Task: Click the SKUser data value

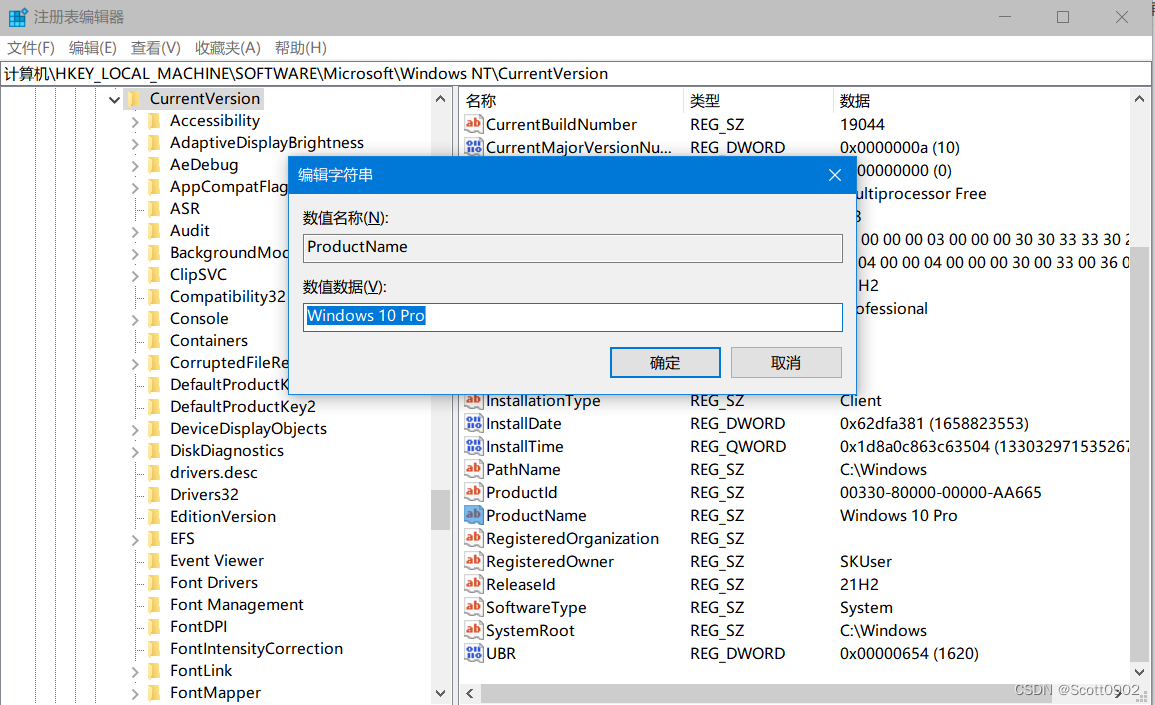Action: coord(866,561)
